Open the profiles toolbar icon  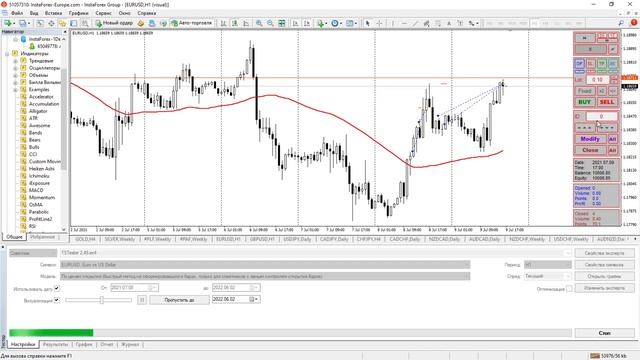24,23
